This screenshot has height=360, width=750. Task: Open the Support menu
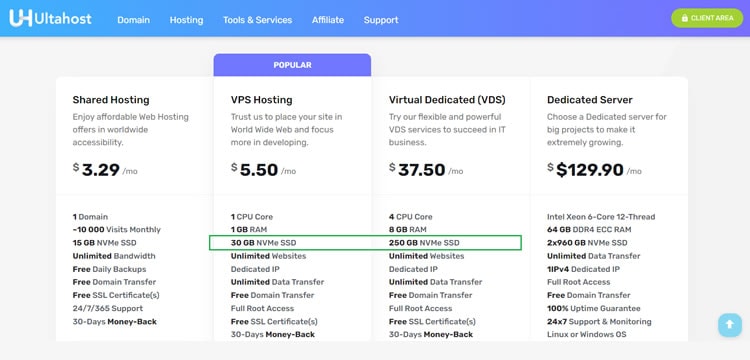coord(381,20)
